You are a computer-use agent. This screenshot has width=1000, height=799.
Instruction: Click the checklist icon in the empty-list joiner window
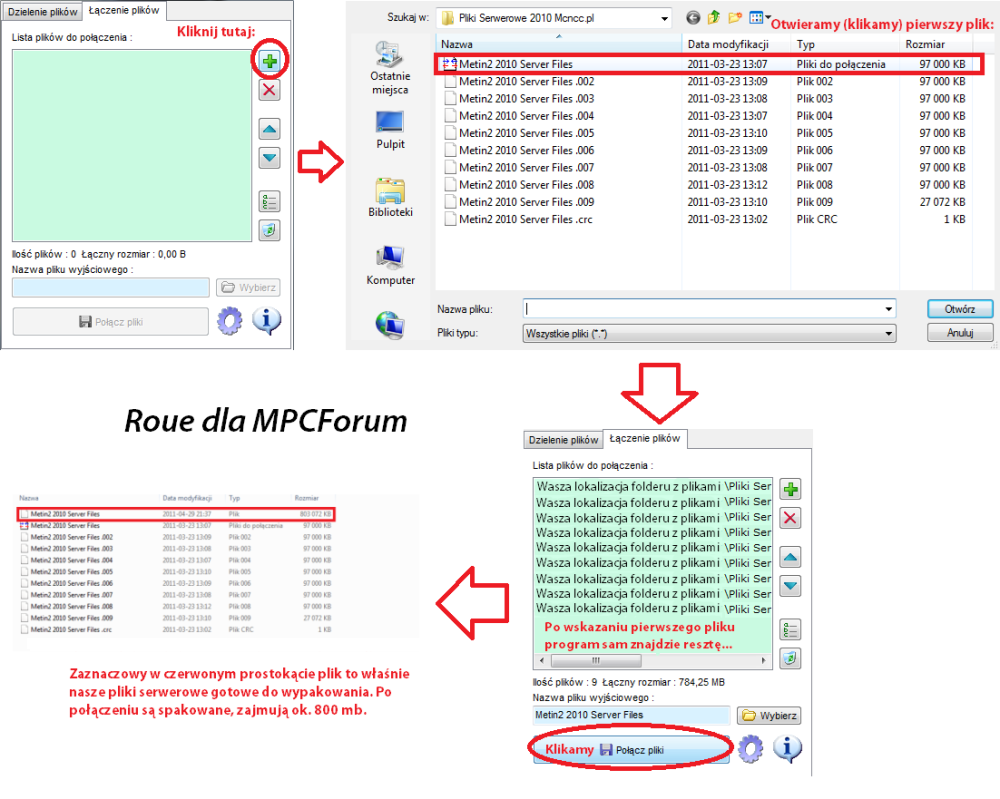coord(270,202)
